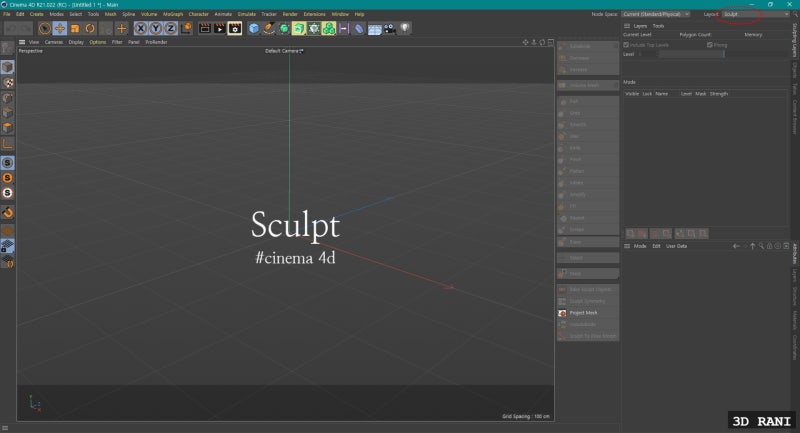The image size is (800, 433).
Task: Select the Live Selection tool
Action: [x=44, y=29]
